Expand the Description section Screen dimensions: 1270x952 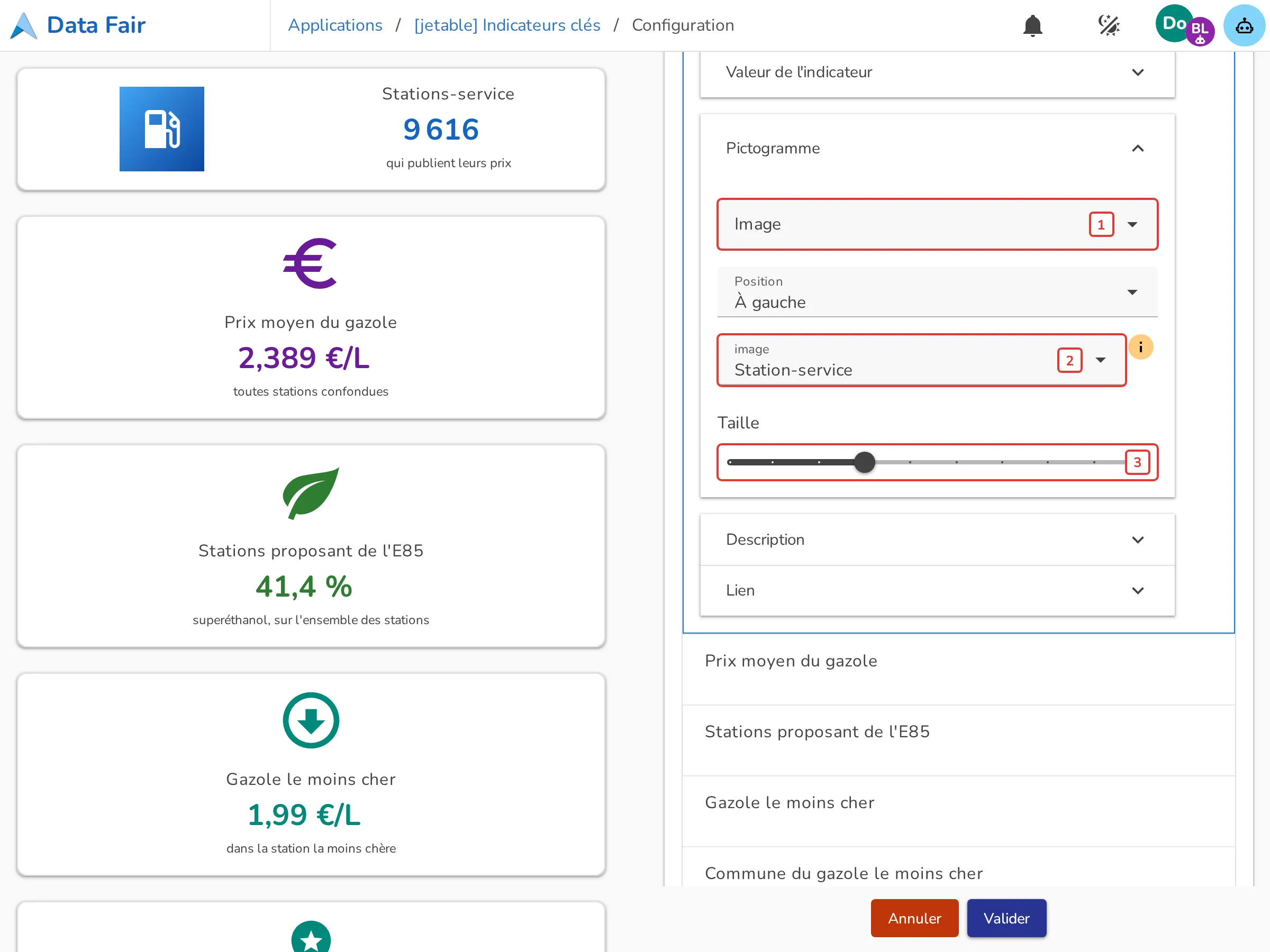coord(937,539)
